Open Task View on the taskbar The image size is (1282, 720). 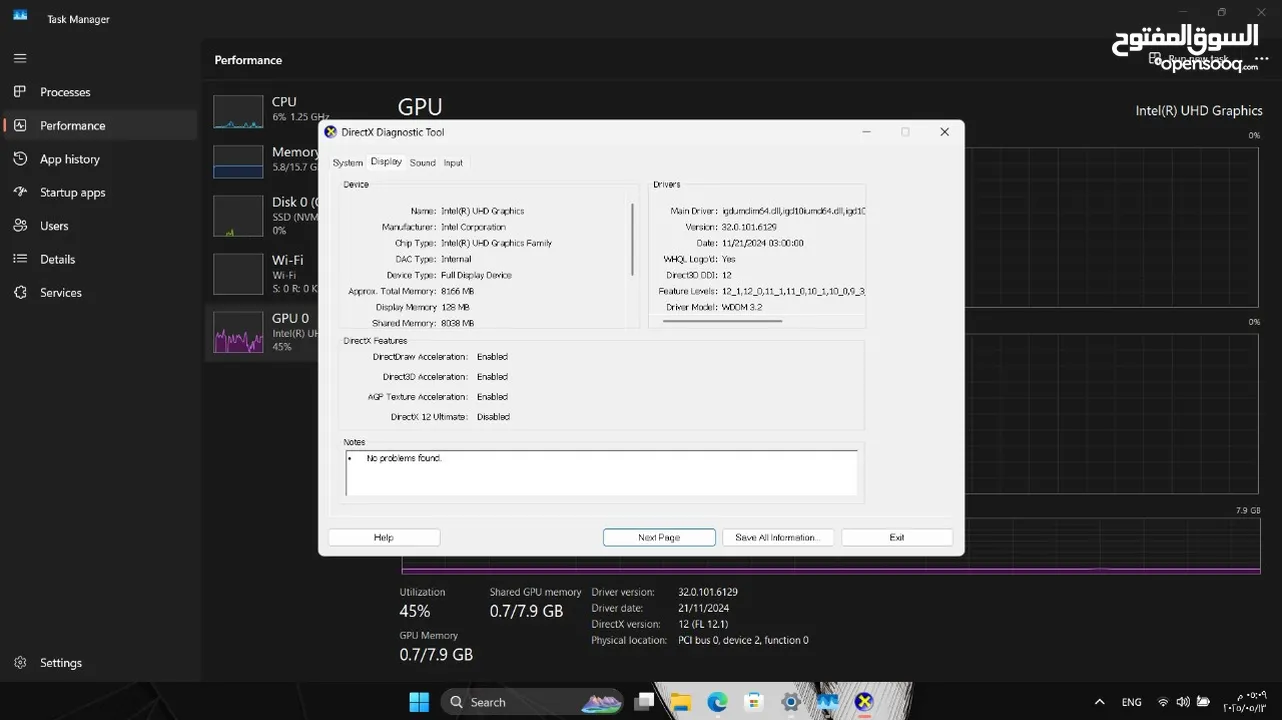pyautogui.click(x=645, y=702)
